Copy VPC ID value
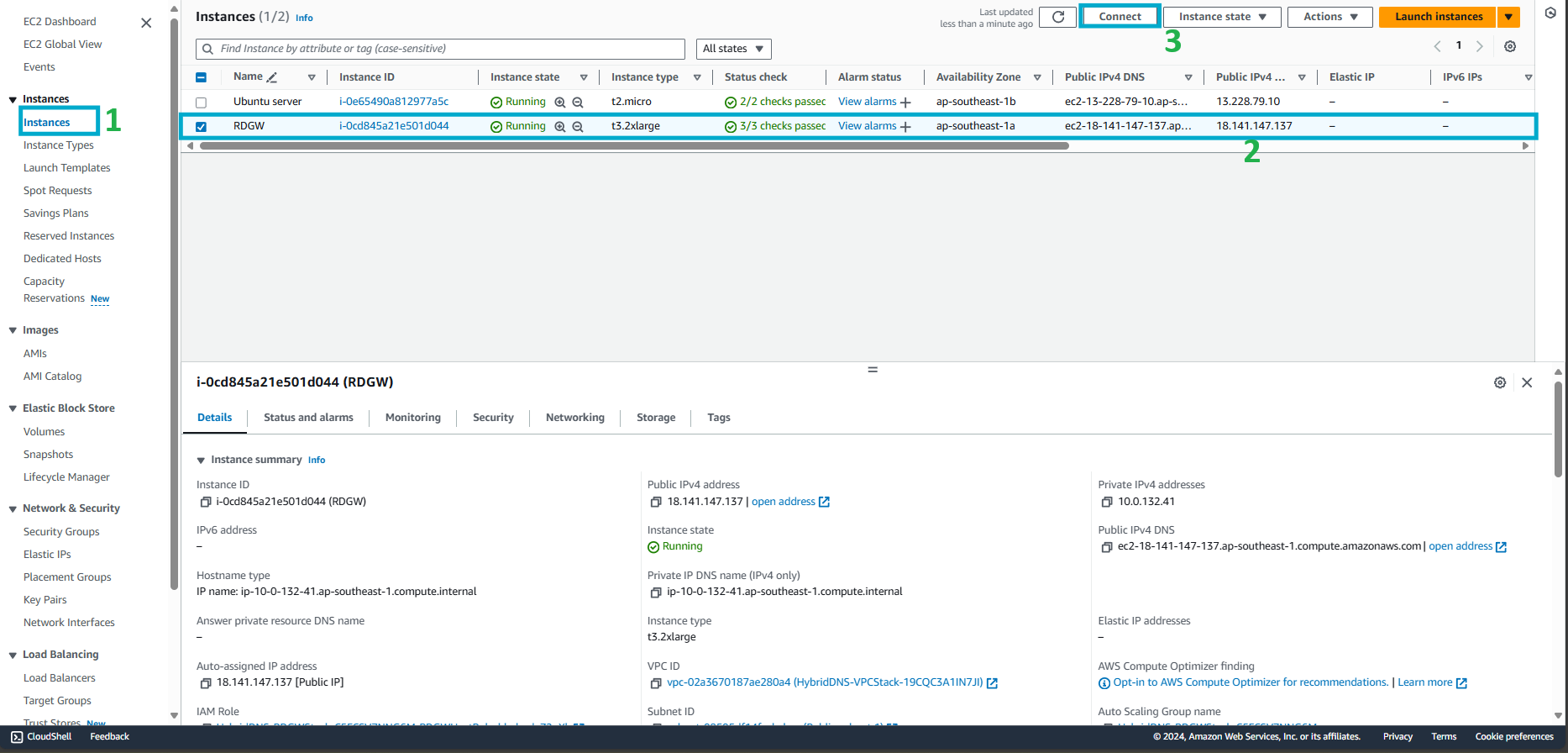 point(656,683)
